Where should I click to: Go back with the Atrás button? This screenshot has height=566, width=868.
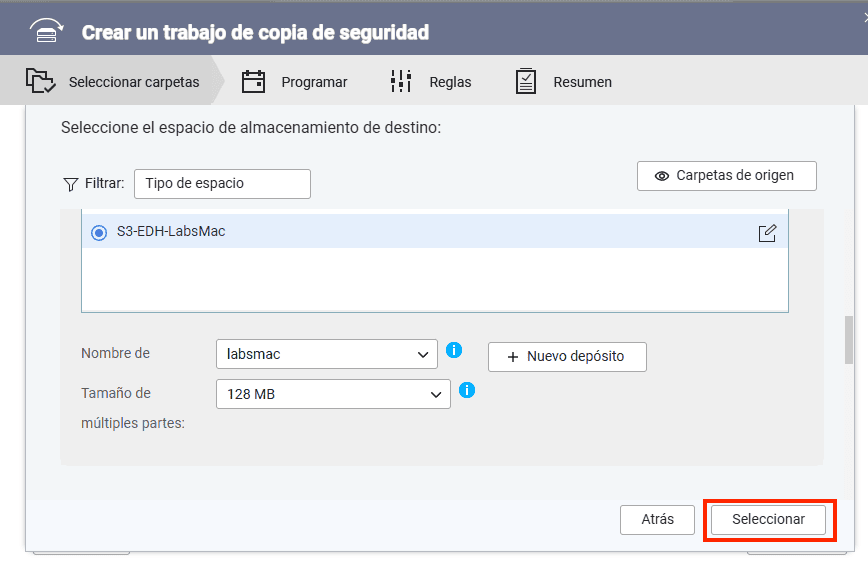point(657,520)
